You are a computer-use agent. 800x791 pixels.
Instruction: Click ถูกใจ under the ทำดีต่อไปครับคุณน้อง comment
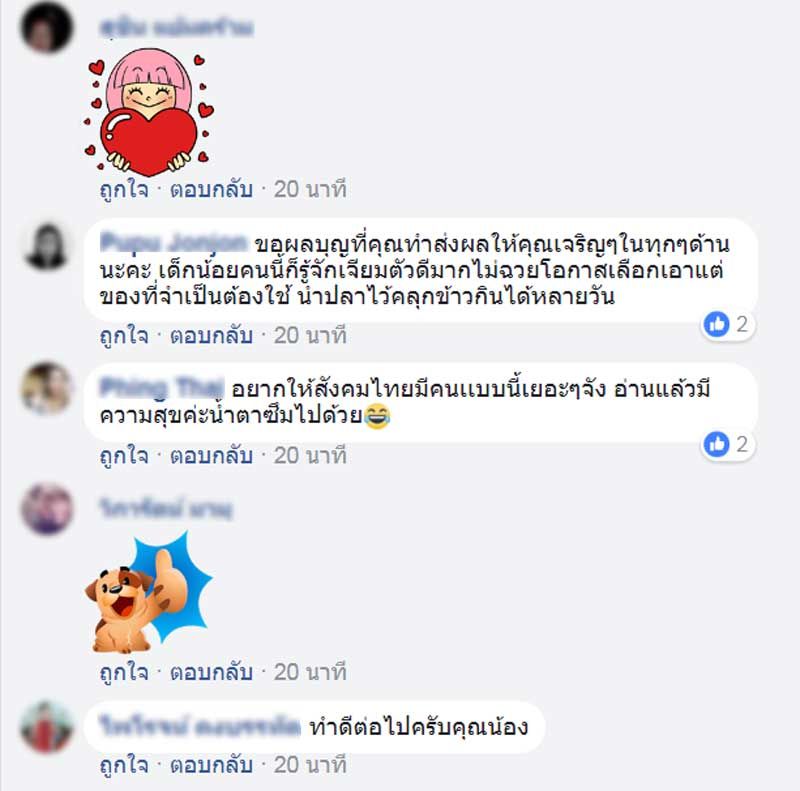[124, 765]
